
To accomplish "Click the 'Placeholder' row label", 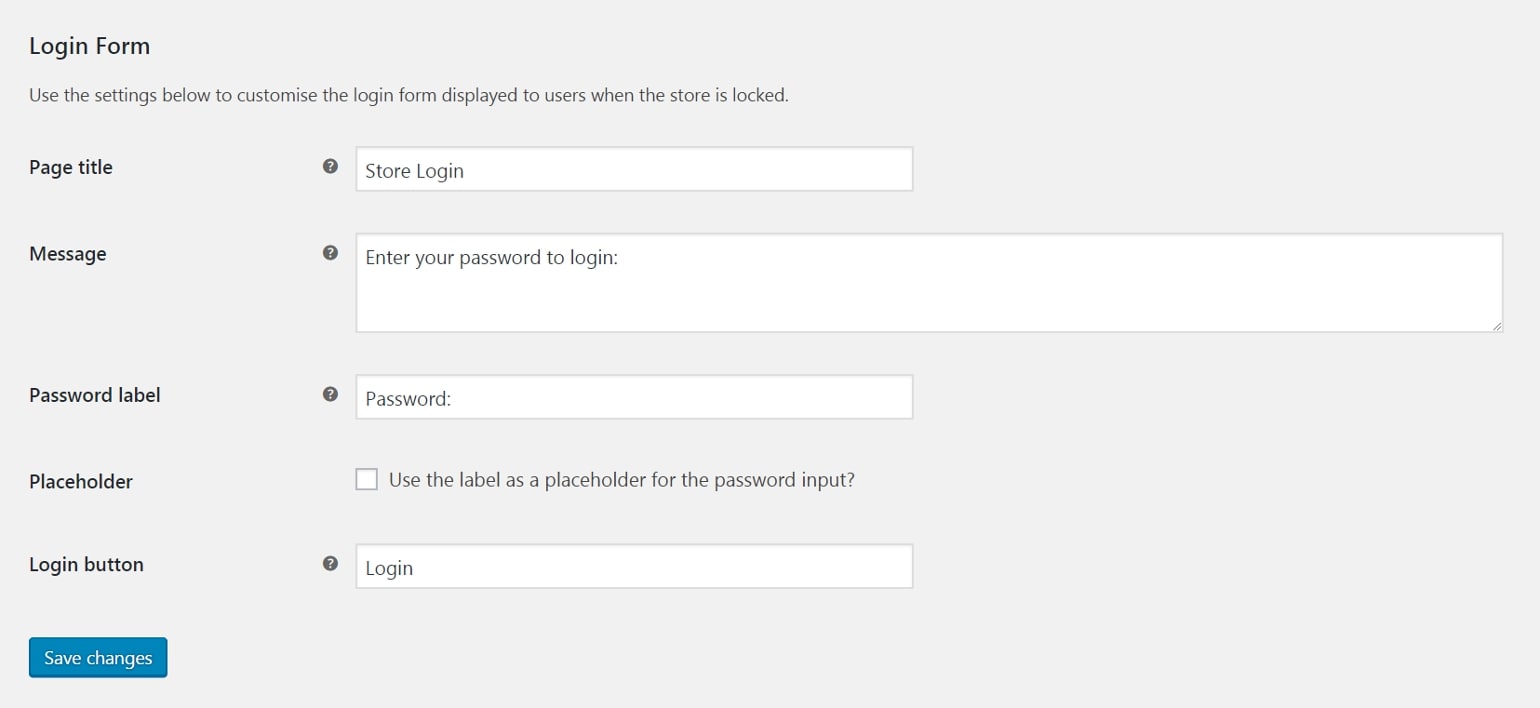I will [81, 481].
